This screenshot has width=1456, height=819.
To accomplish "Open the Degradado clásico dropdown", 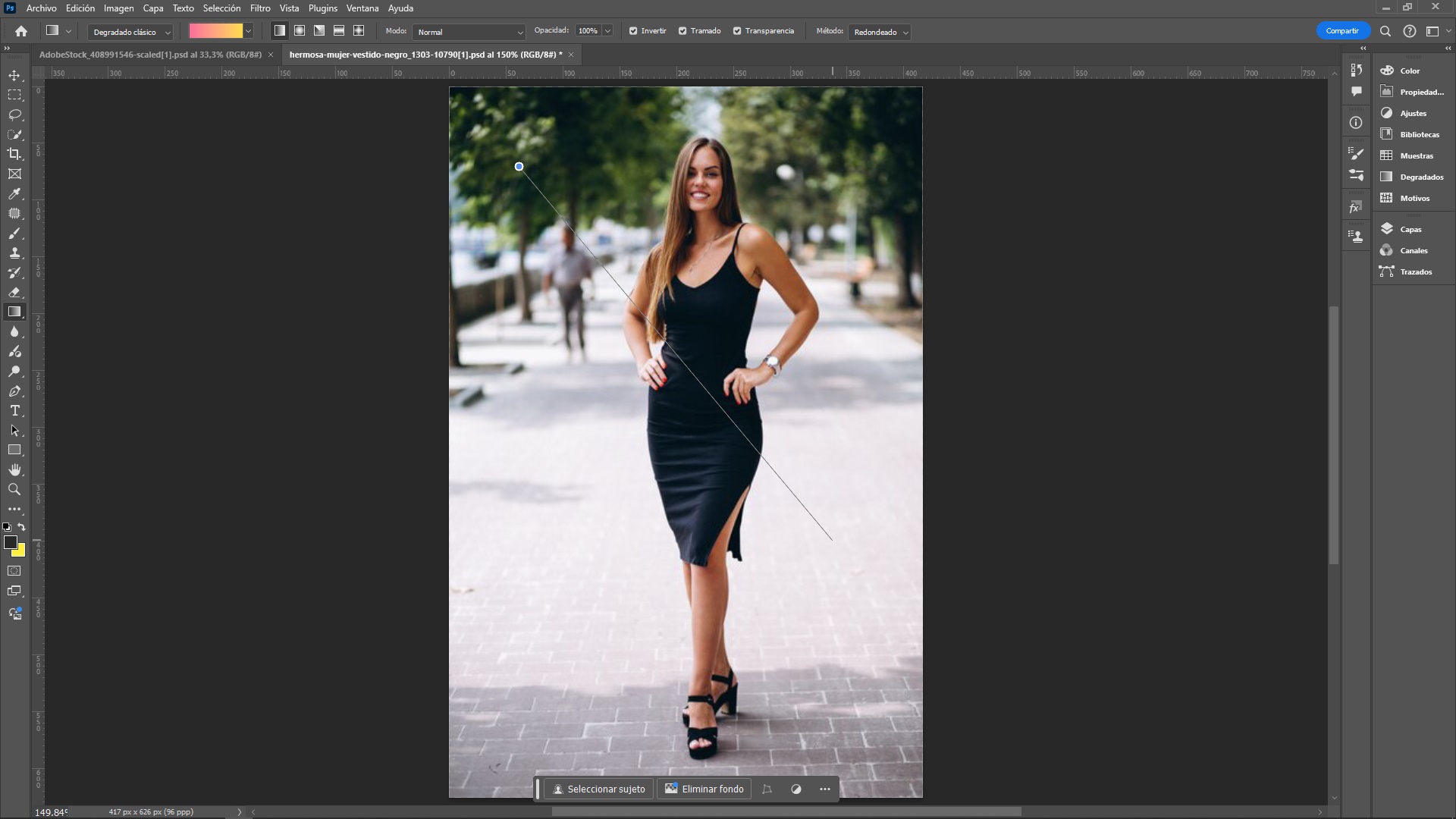I will 130,32.
